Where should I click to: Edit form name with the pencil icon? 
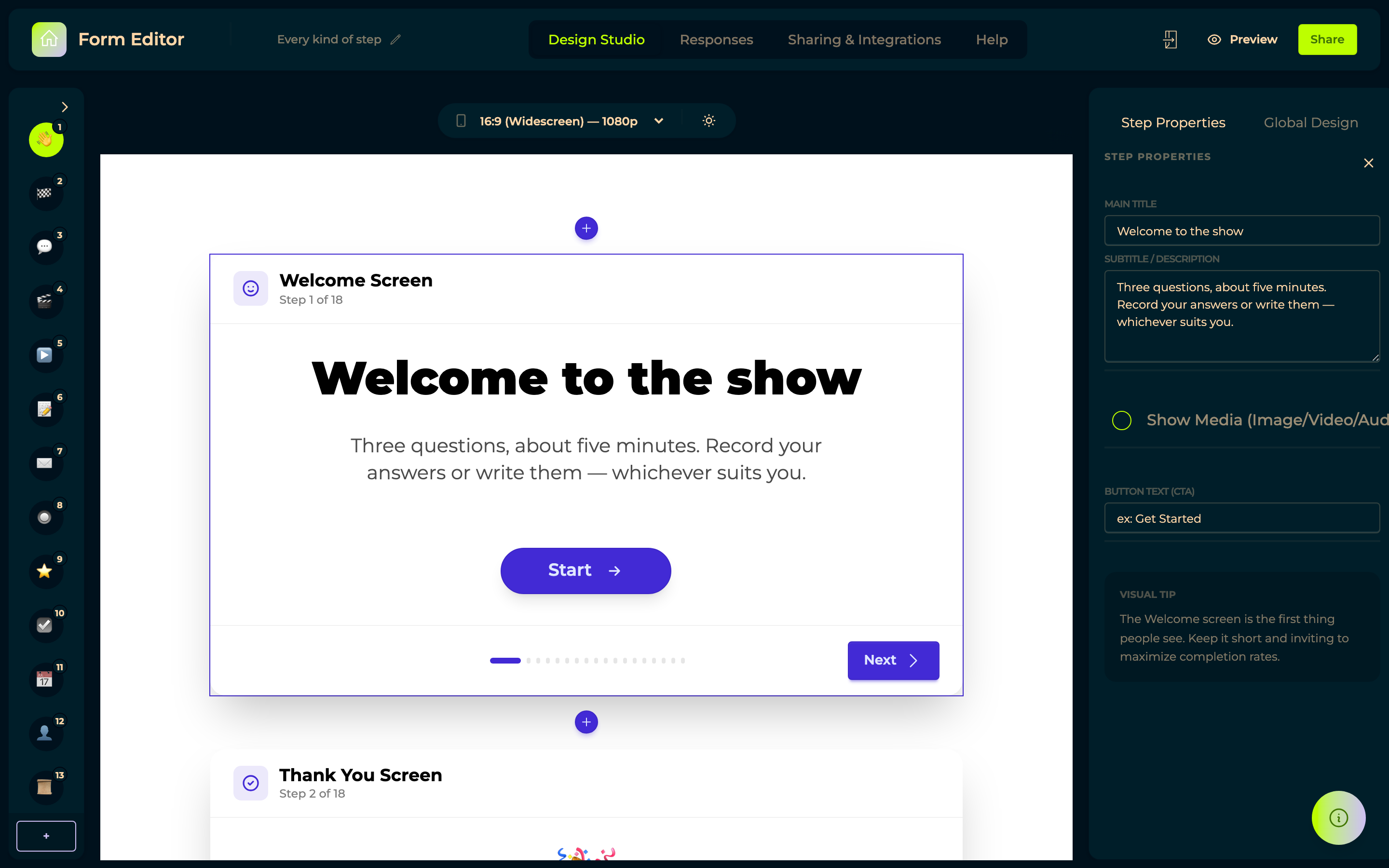pyautogui.click(x=395, y=40)
